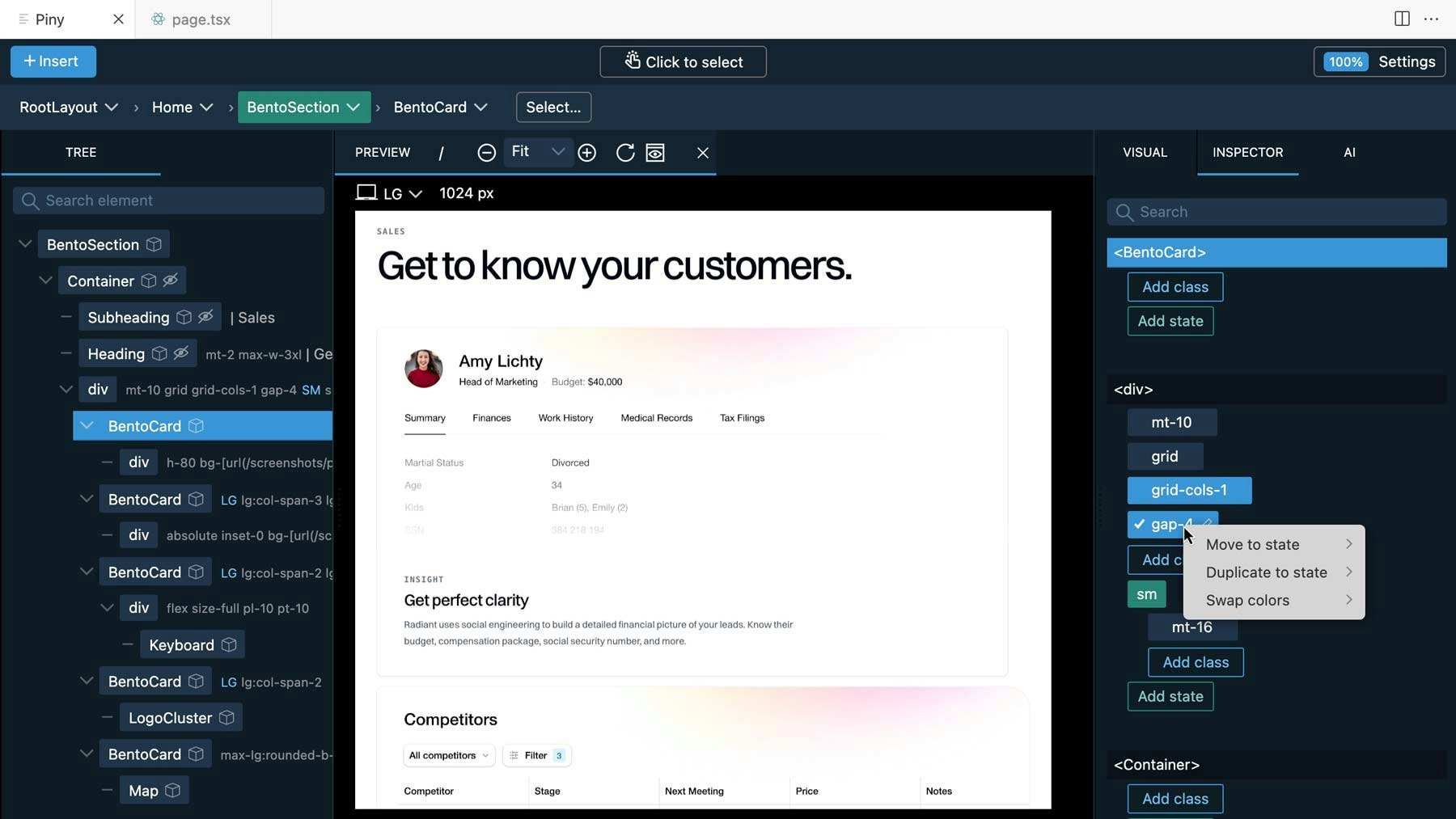The height and width of the screenshot is (819, 1456).
Task: Close the preview panel with X icon
Action: pos(702,152)
